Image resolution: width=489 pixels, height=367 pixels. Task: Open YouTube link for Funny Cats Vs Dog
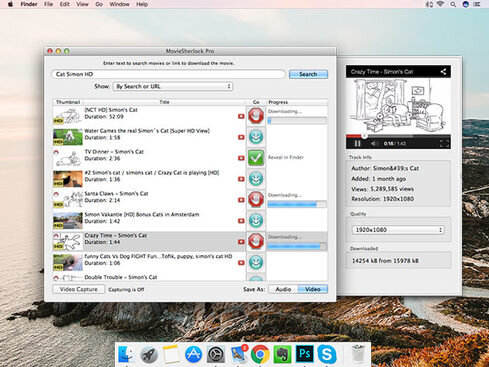[x=241, y=263]
